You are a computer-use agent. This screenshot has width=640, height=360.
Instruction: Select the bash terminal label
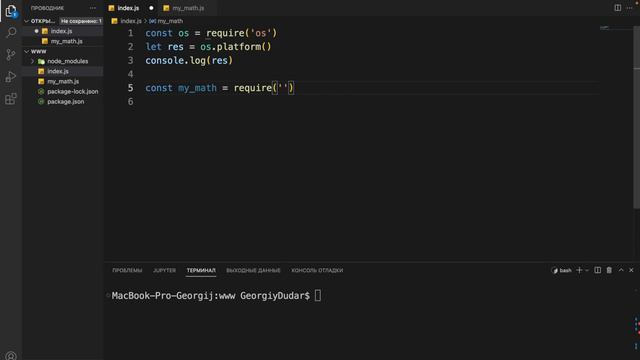point(562,270)
